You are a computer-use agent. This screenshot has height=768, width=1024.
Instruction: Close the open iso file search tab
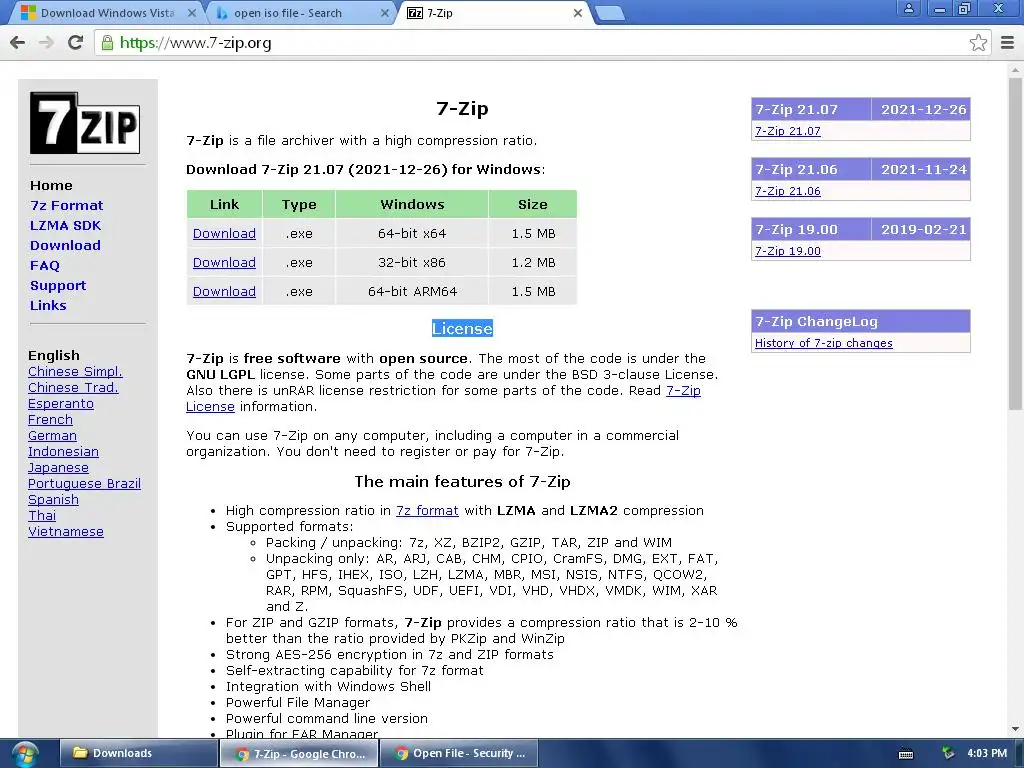(x=385, y=13)
